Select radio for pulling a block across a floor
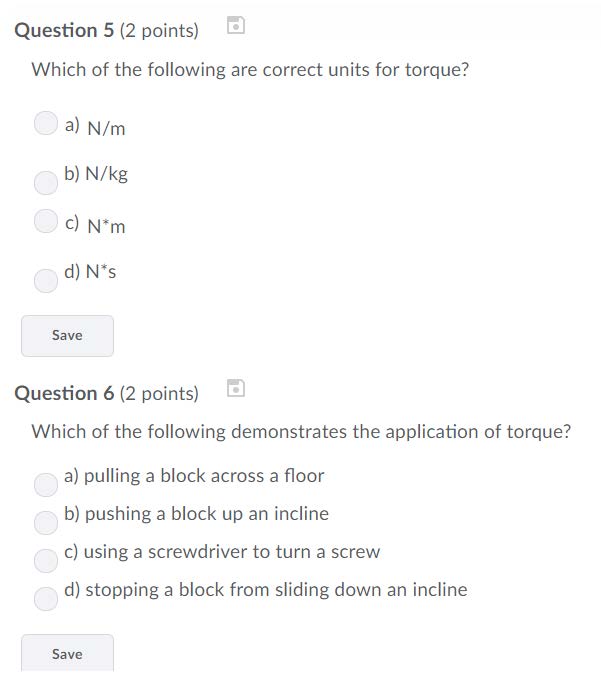Image resolution: width=601 pixels, height=689 pixels. click(46, 484)
